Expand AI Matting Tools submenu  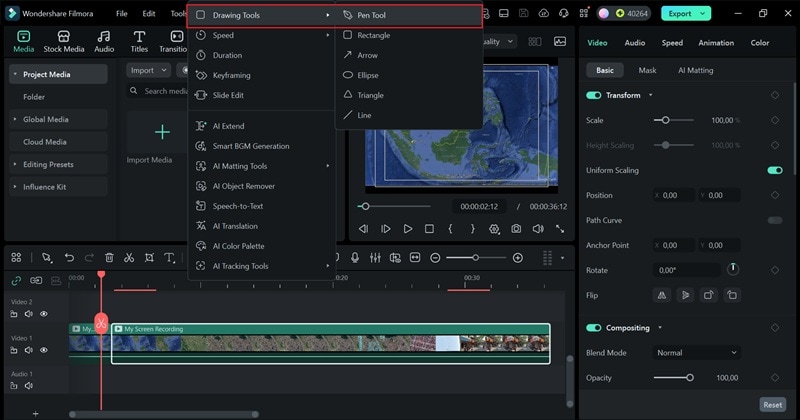tap(262, 166)
